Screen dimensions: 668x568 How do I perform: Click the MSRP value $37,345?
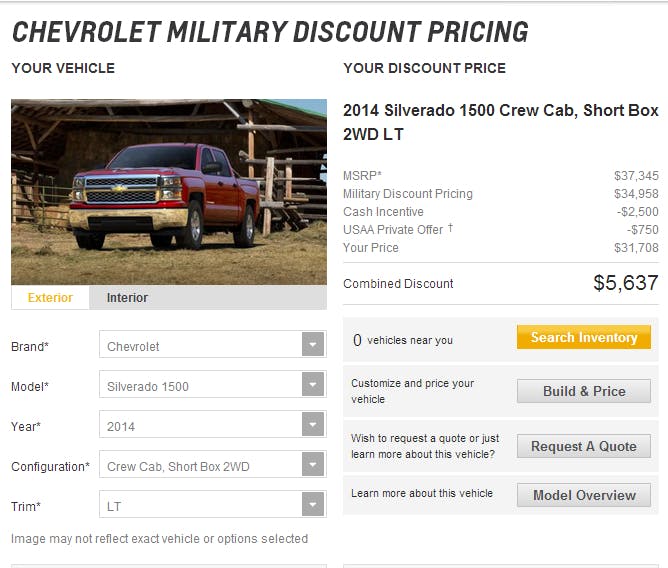(636, 176)
